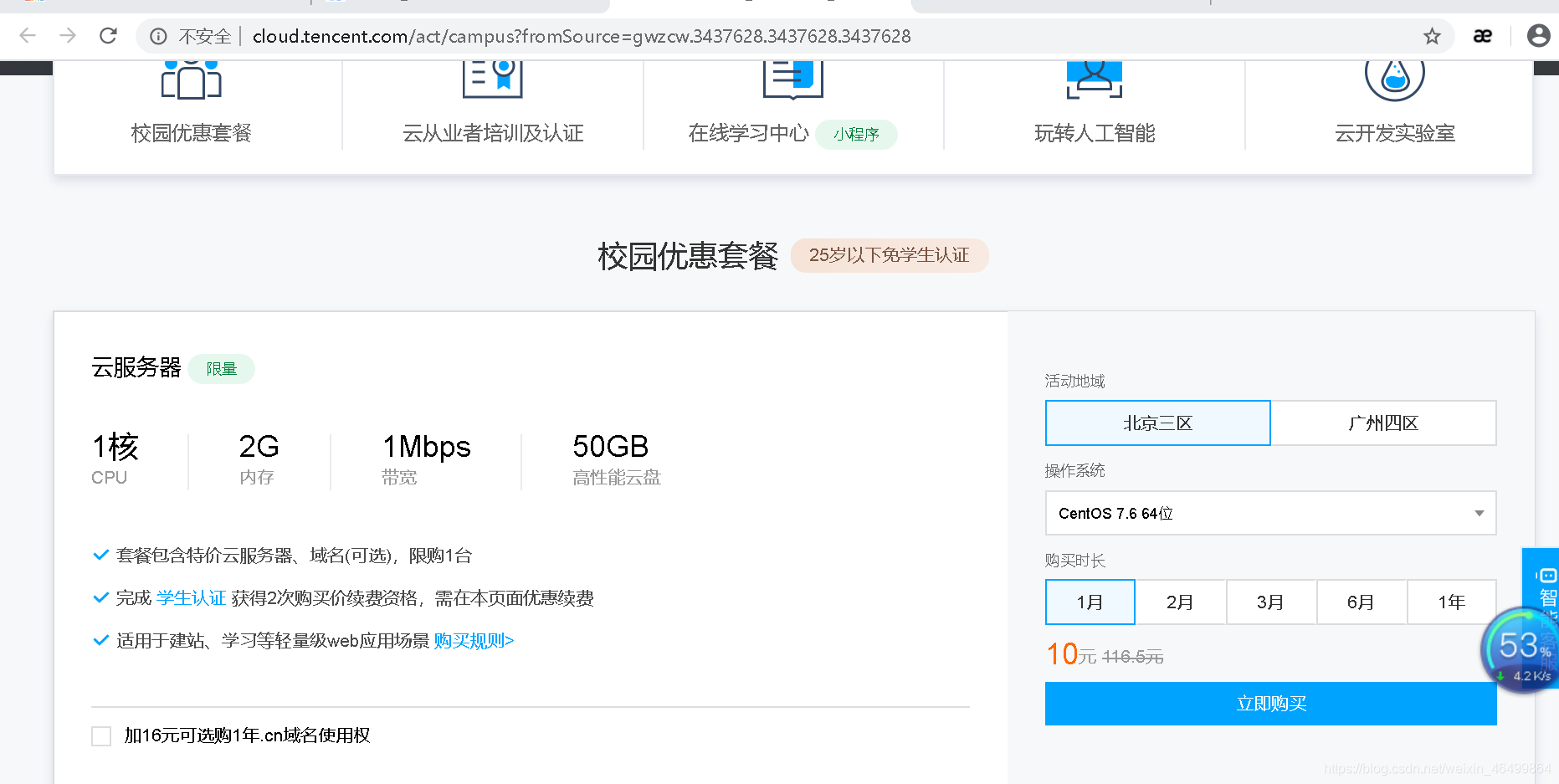Click the struck-through 116.5元 original price
The image size is (1559, 784).
pos(1133,658)
